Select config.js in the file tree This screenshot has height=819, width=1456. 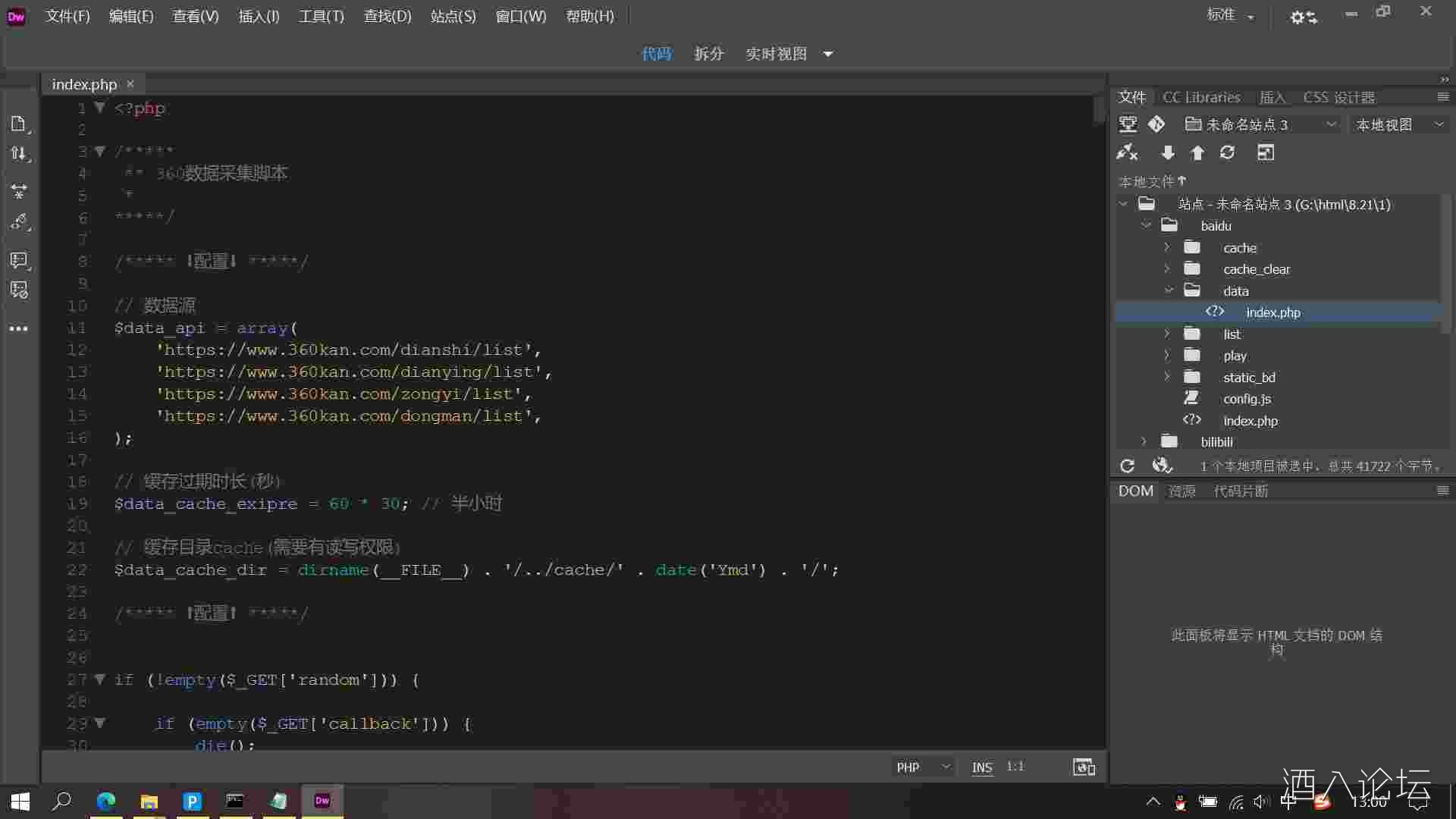(1247, 399)
